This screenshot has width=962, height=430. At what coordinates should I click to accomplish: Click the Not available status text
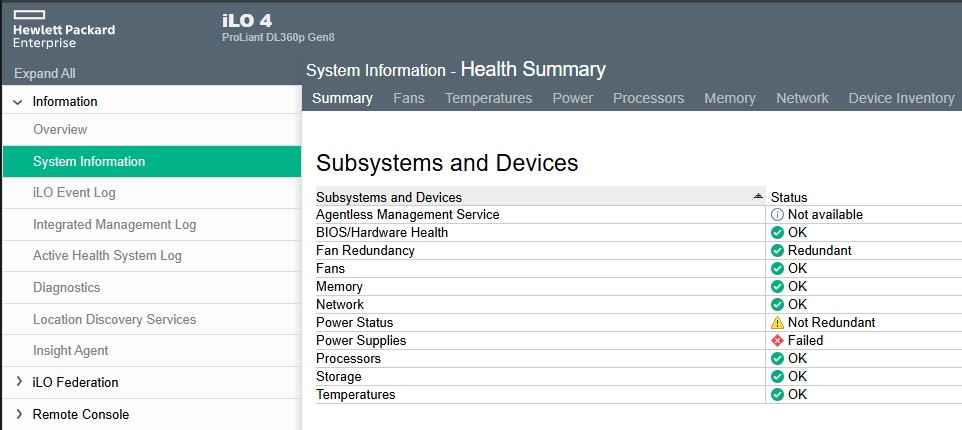(x=825, y=215)
